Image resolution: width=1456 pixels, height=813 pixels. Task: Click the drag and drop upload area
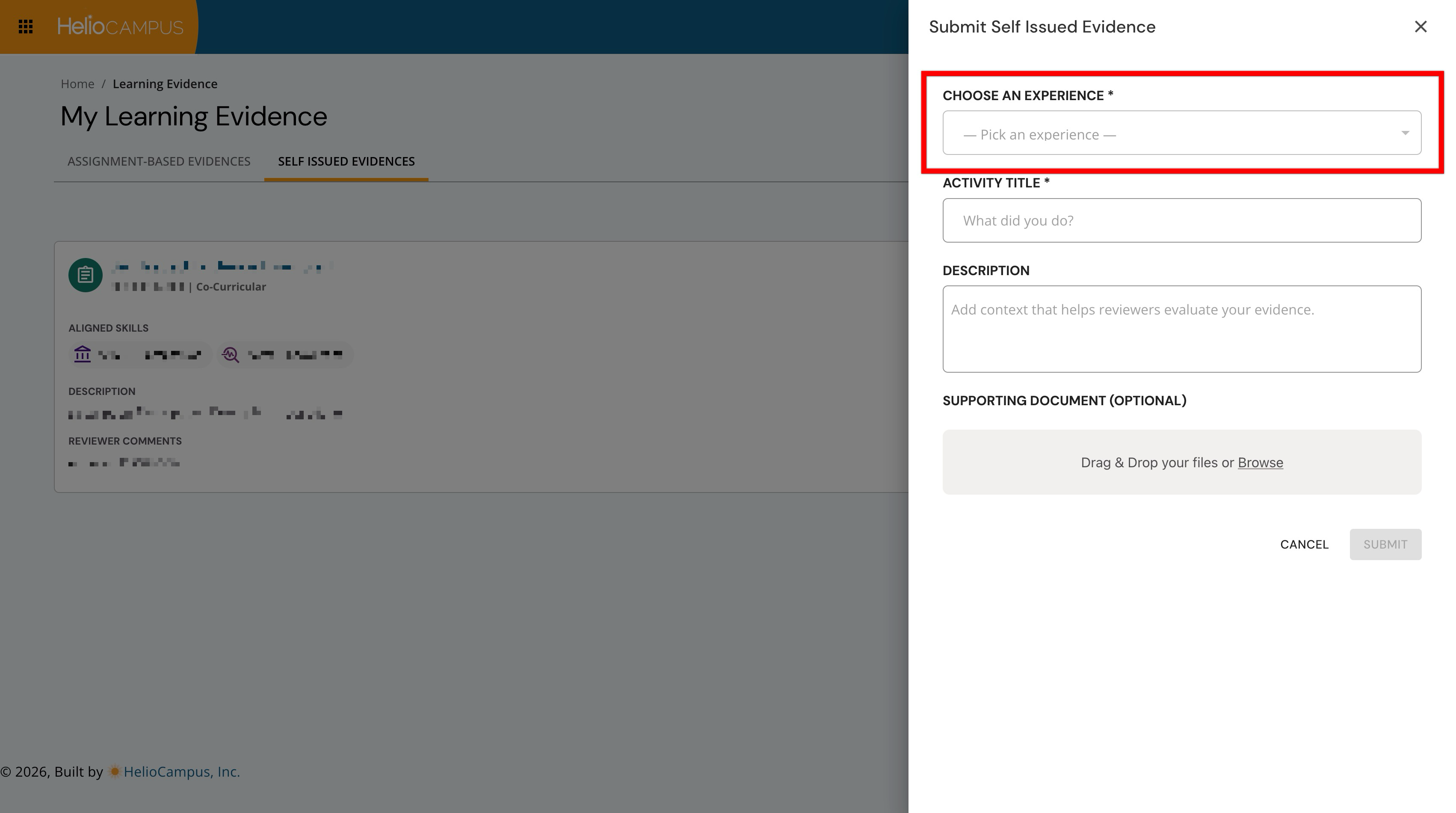tap(1182, 463)
